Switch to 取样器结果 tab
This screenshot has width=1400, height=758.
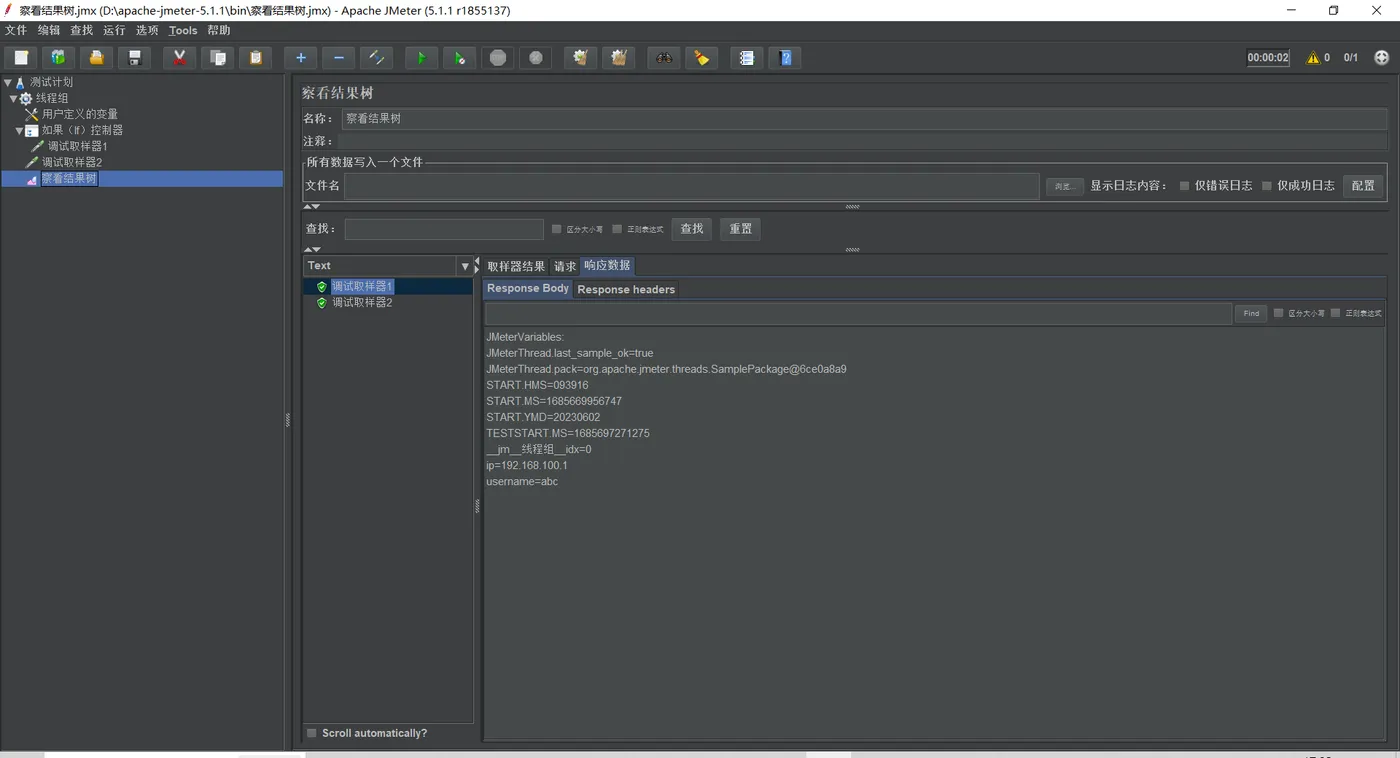(516, 266)
